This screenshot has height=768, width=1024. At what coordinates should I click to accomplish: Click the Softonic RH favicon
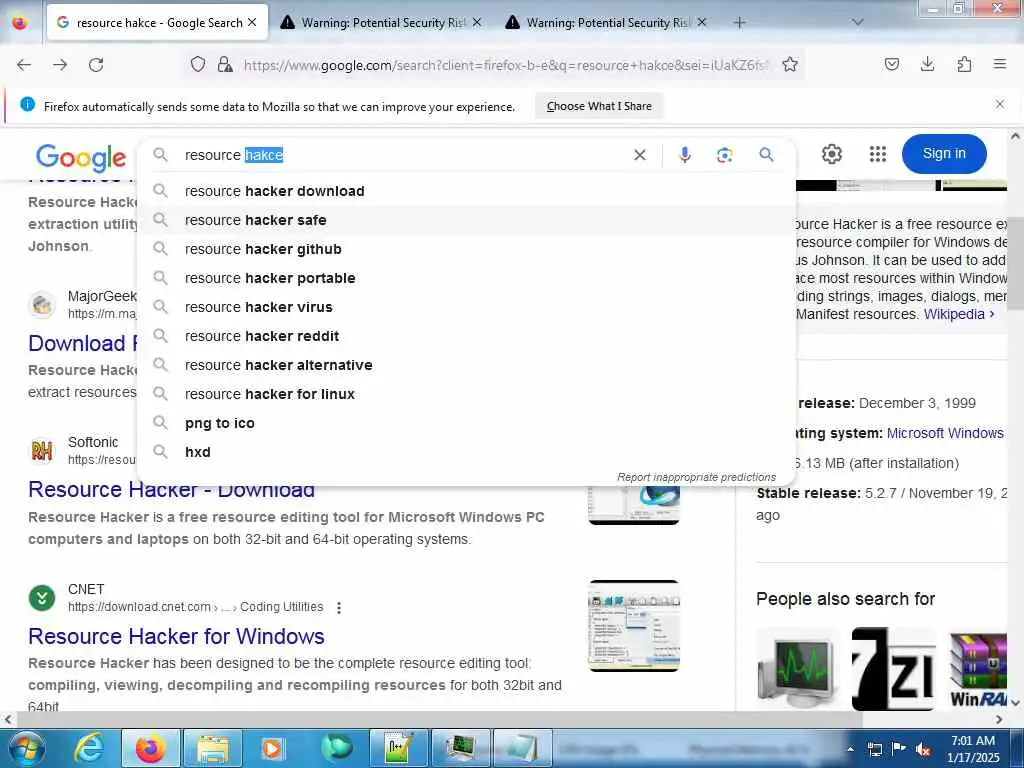42,451
